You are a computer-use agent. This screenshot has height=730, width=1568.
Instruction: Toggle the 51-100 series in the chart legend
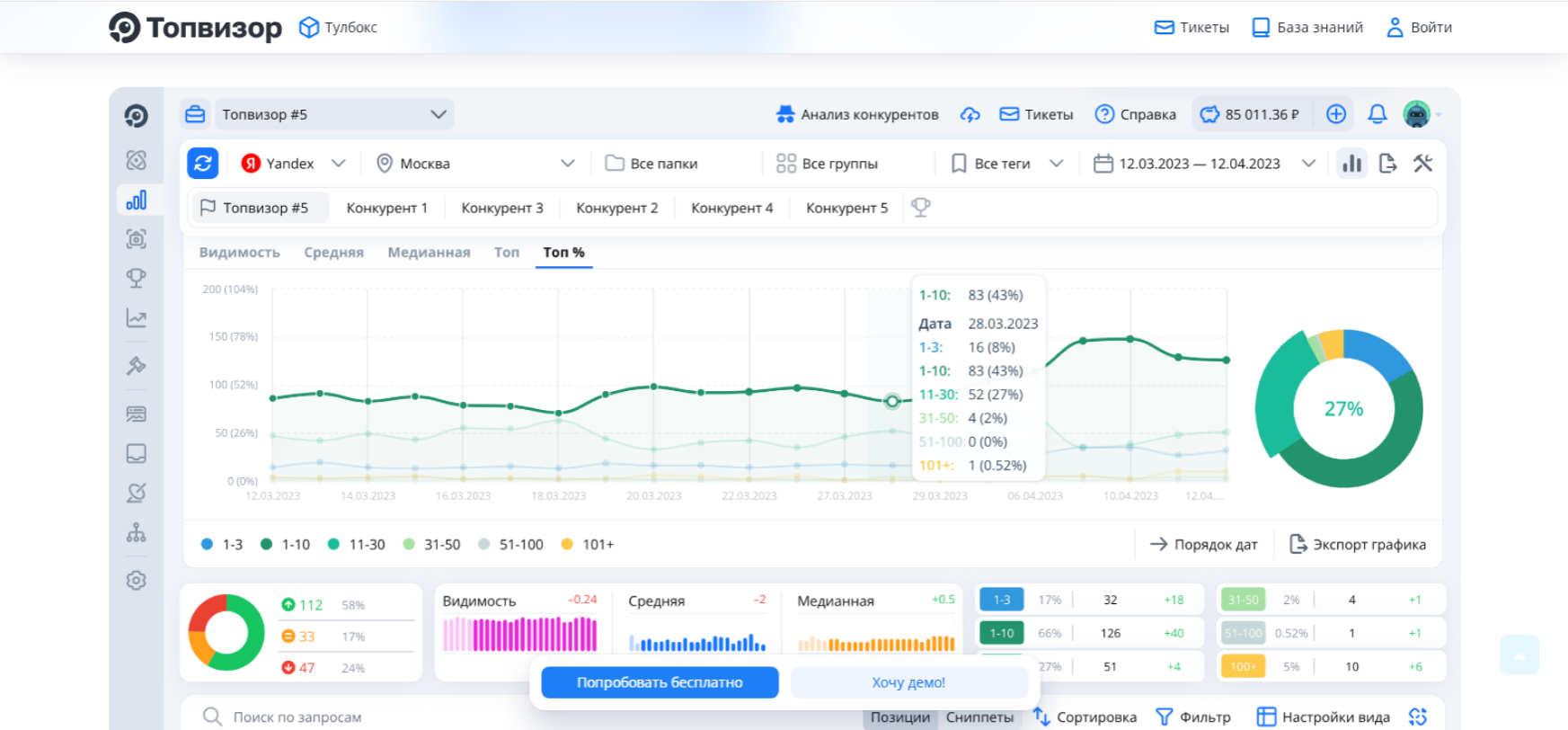pos(511,545)
